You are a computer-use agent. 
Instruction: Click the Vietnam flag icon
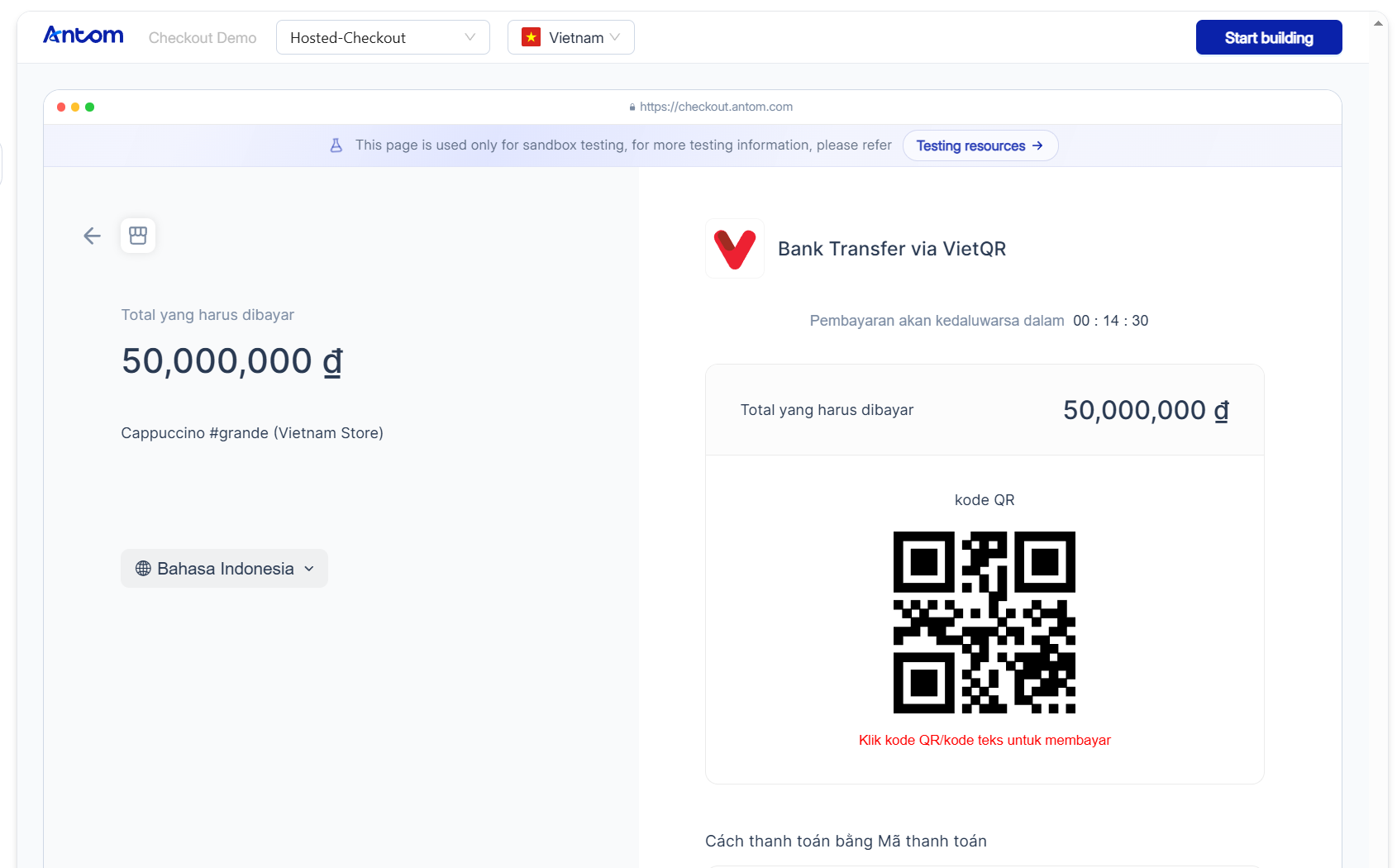(532, 37)
